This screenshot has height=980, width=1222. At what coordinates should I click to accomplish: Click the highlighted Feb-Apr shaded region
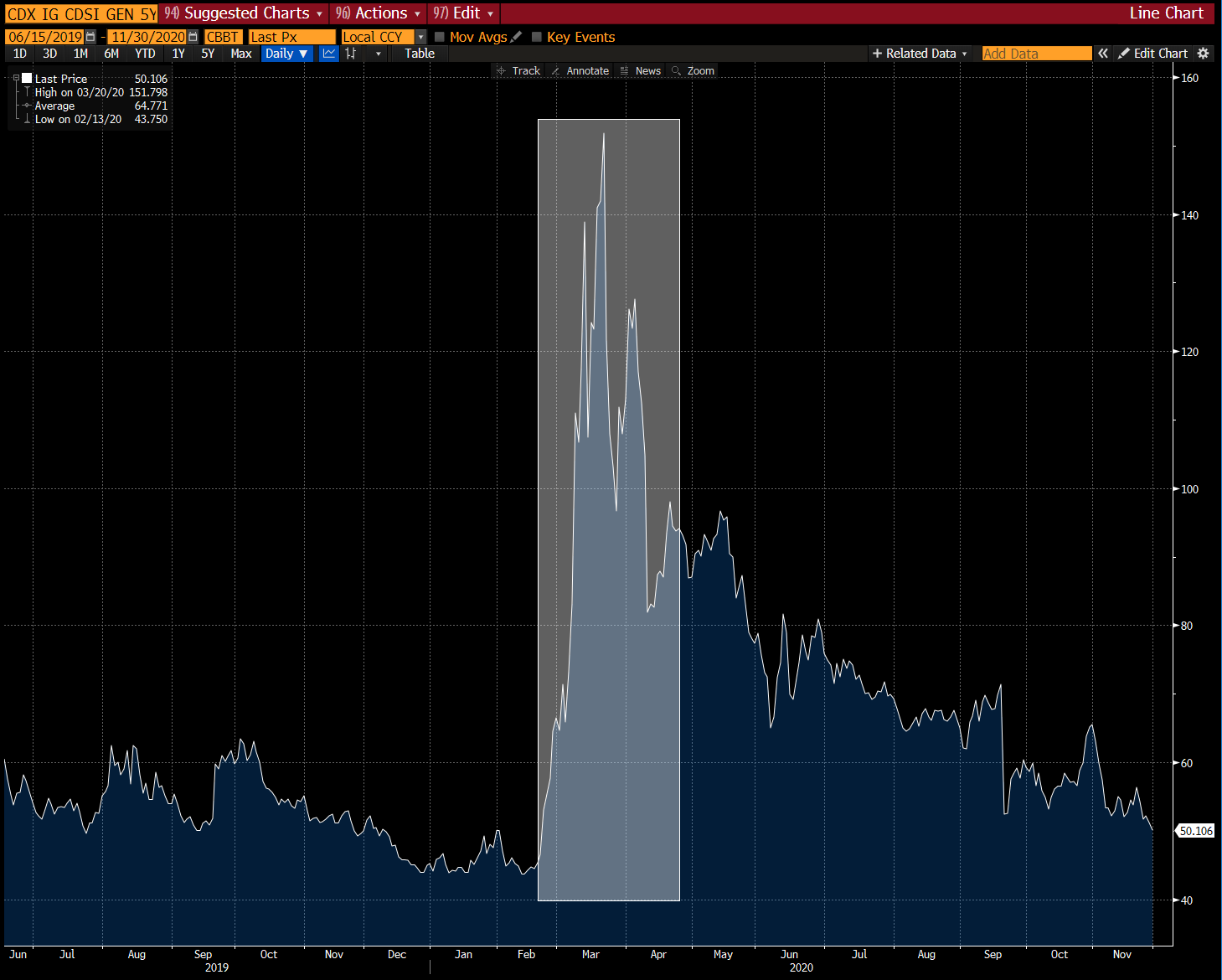pos(608,510)
